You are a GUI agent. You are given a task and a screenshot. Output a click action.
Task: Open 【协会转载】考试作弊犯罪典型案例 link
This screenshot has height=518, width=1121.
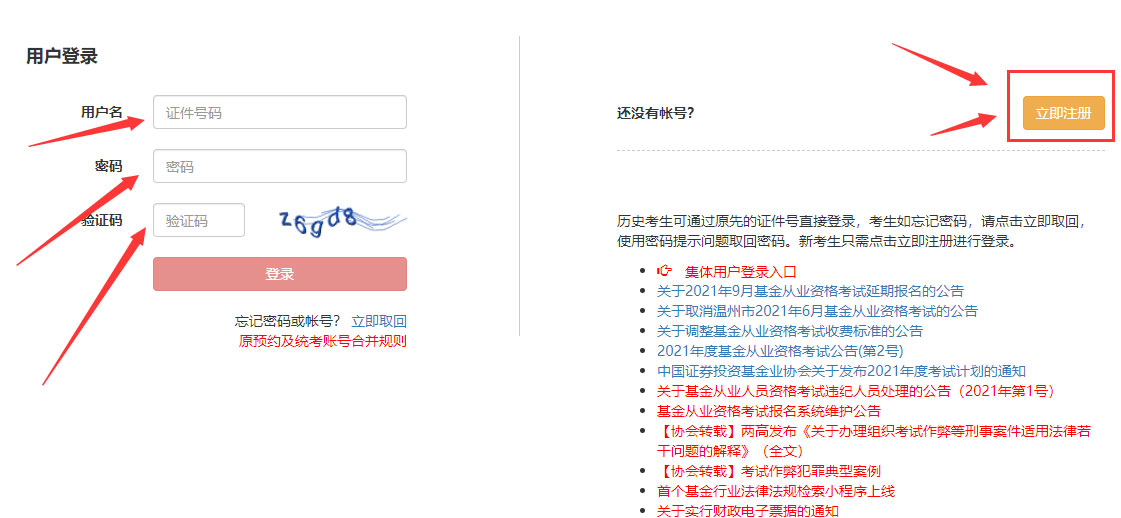[x=768, y=471]
